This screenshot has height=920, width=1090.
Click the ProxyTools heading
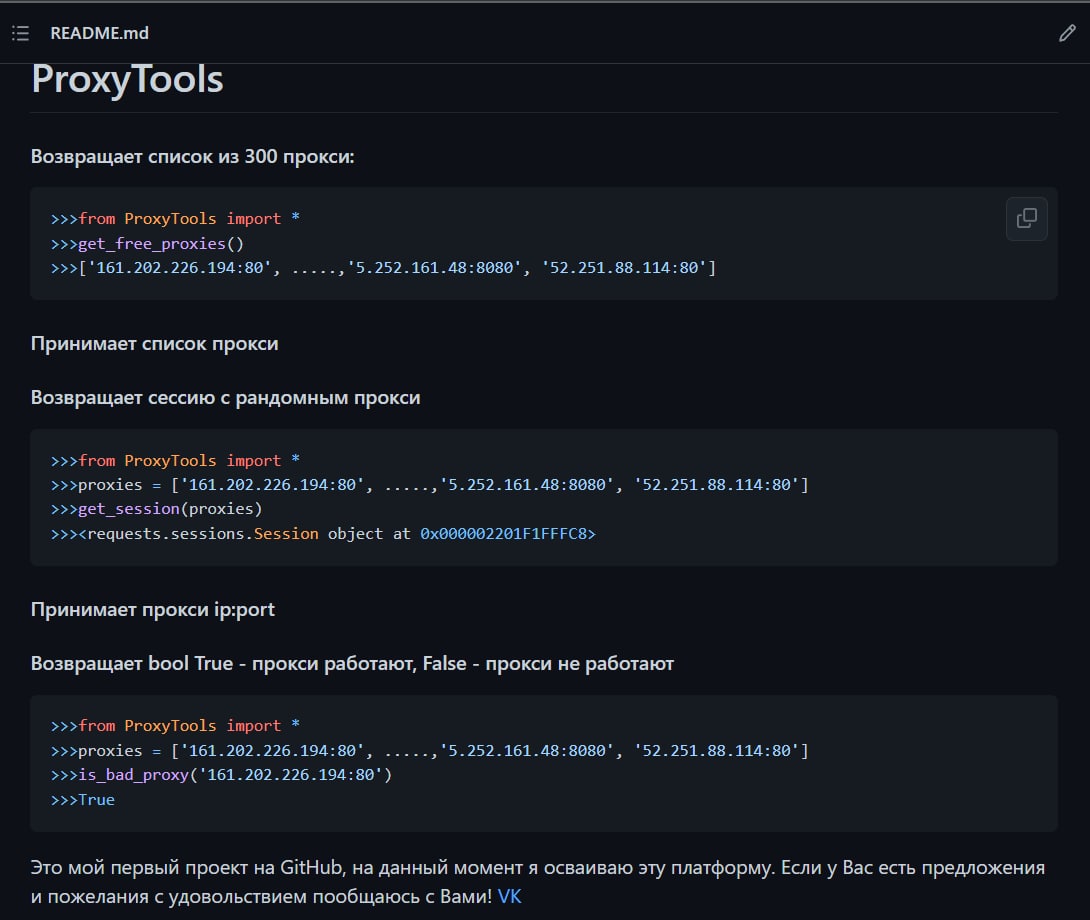point(127,79)
